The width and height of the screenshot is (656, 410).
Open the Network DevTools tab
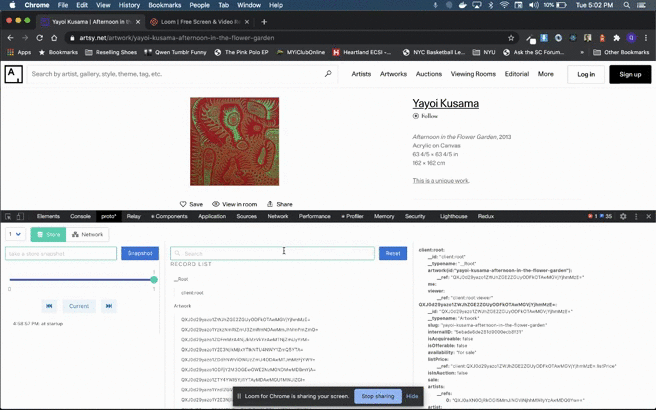278,216
